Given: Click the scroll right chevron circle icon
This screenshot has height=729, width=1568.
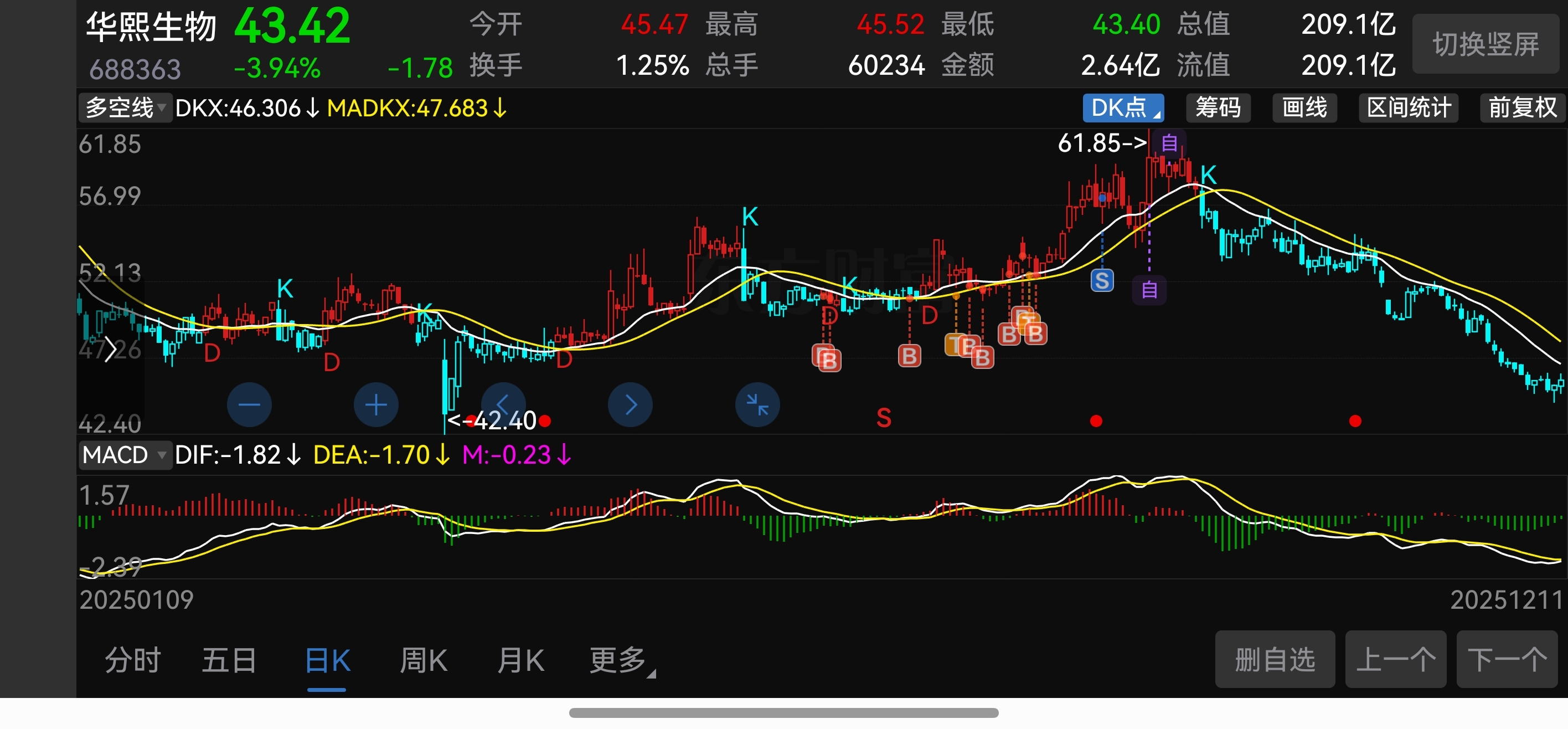Looking at the screenshot, I should point(630,404).
